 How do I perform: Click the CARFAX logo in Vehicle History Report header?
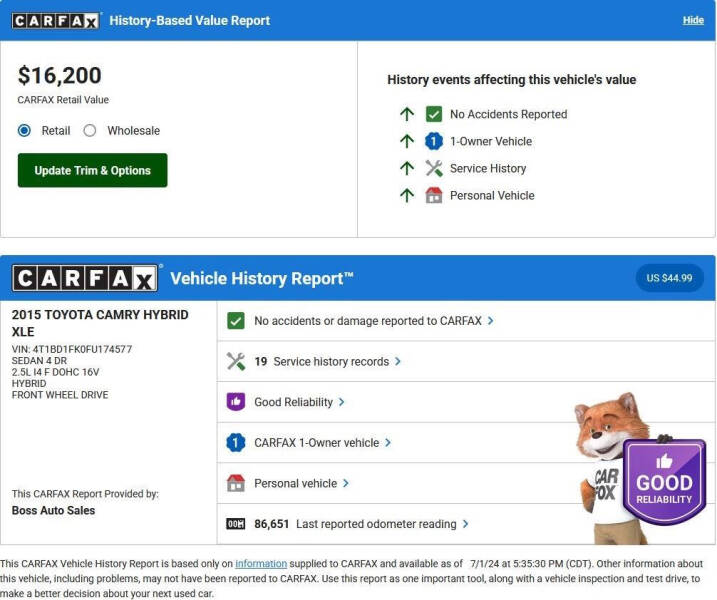[x=85, y=278]
